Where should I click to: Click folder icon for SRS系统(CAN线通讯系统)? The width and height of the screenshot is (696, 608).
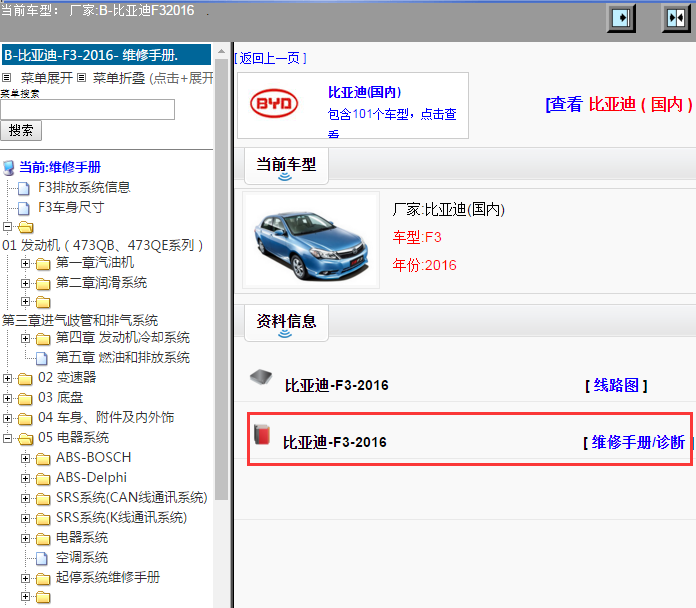pyautogui.click(x=43, y=499)
